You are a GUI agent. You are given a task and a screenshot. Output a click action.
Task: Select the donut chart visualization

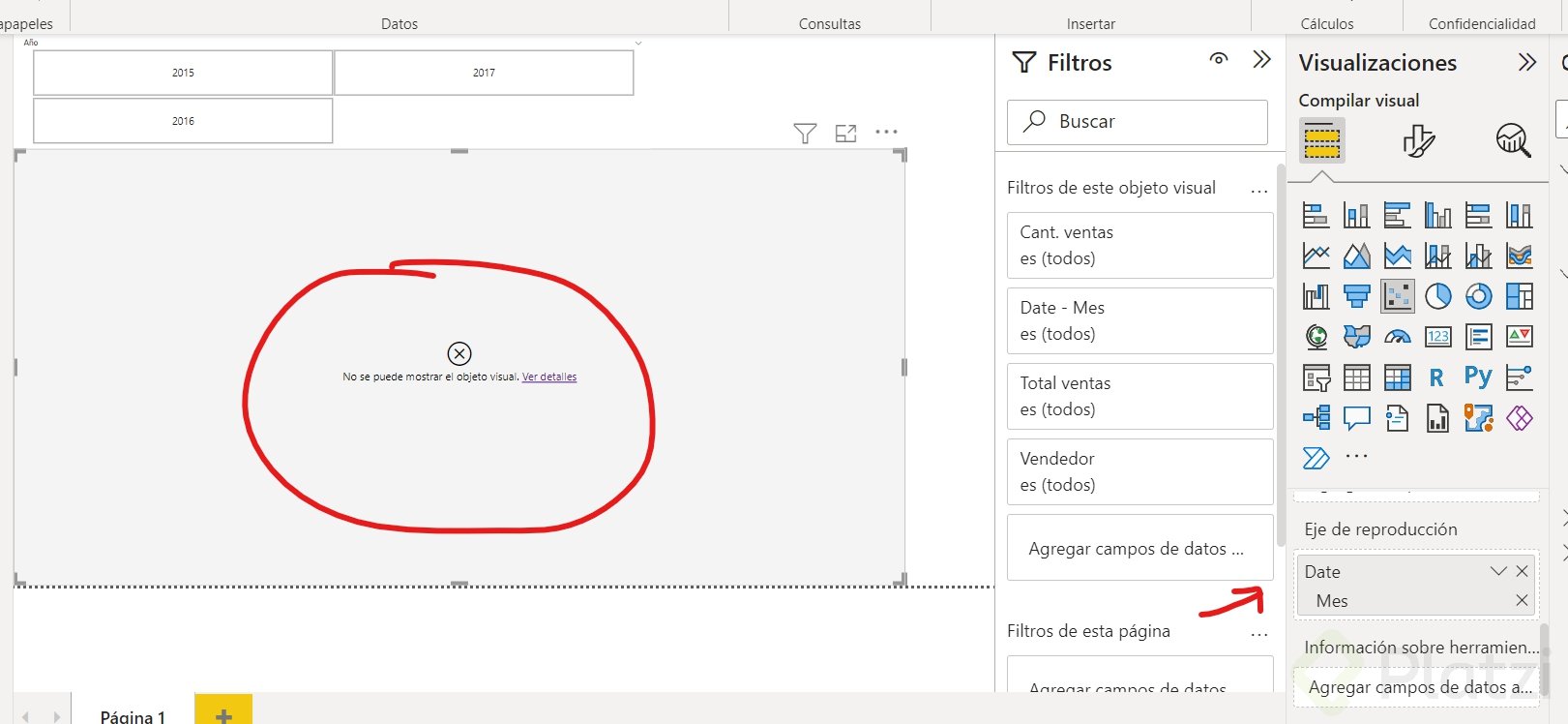click(1478, 296)
